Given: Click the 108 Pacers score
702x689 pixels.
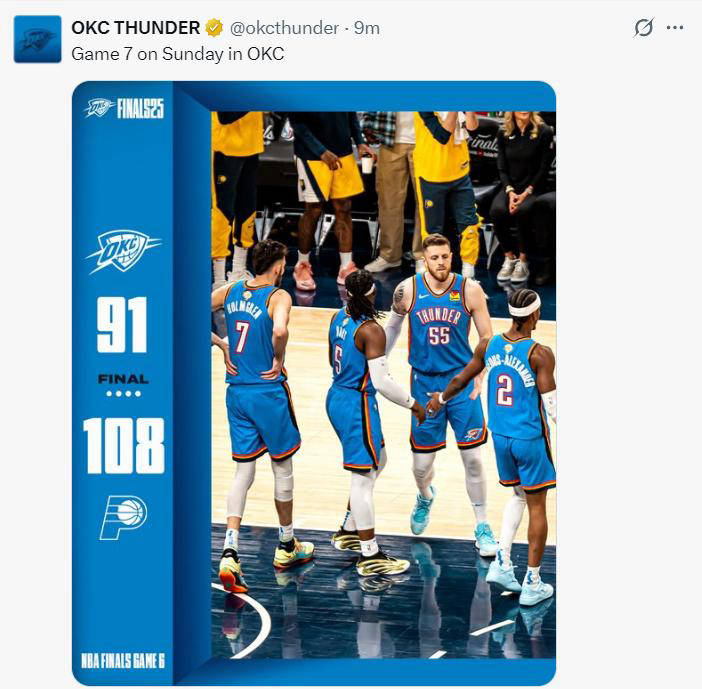Looking at the screenshot, I should point(124,445).
